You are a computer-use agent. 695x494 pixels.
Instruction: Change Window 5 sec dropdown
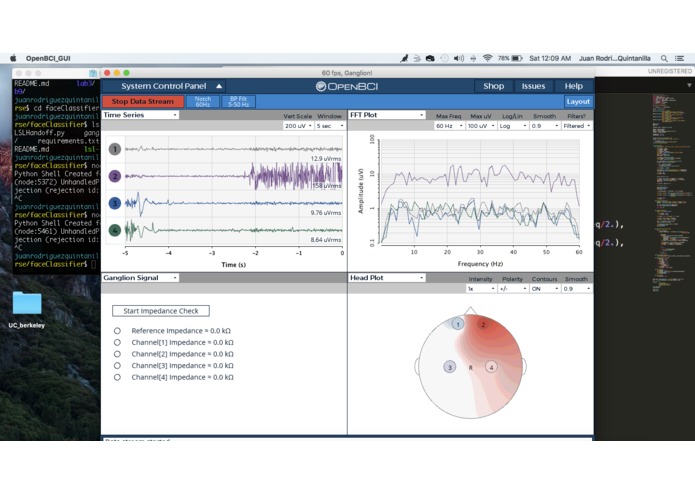pyautogui.click(x=330, y=126)
